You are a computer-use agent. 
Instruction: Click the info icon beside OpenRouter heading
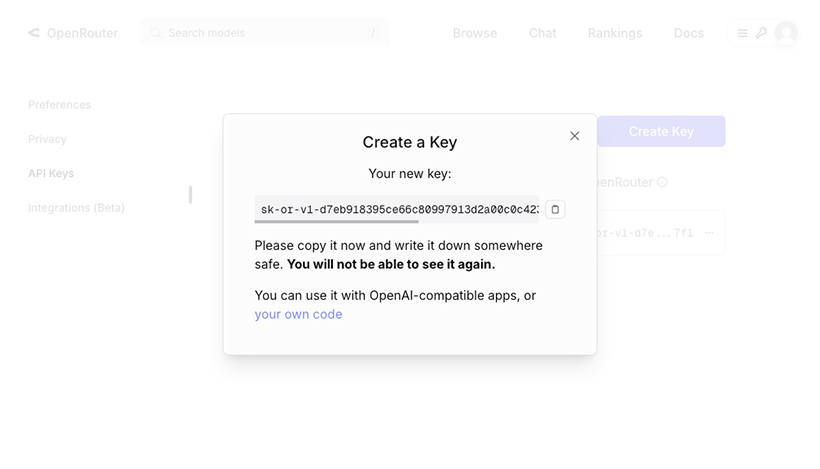pyautogui.click(x=662, y=182)
